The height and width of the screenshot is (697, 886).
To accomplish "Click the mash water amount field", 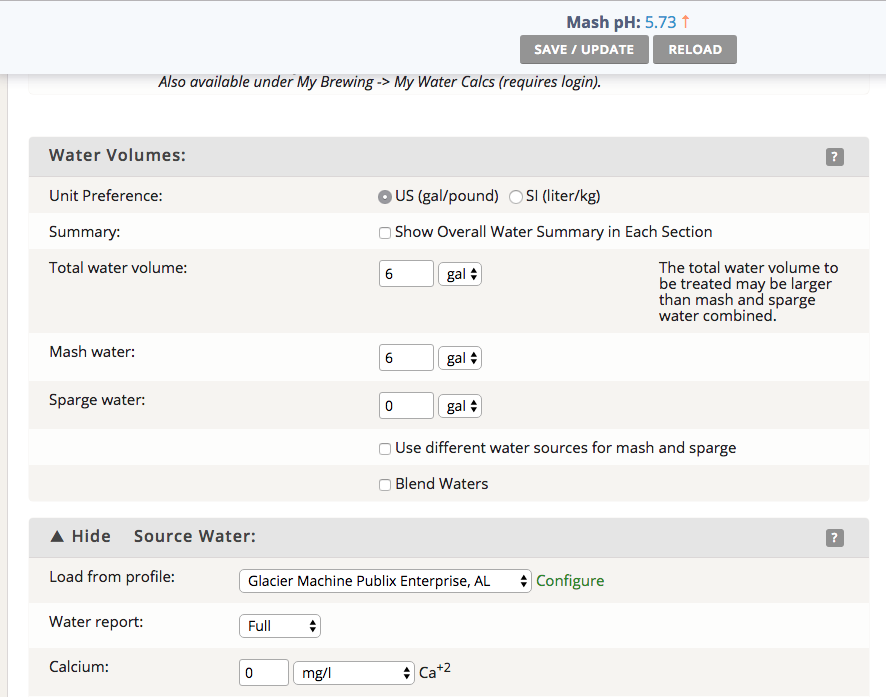I will click(x=406, y=358).
